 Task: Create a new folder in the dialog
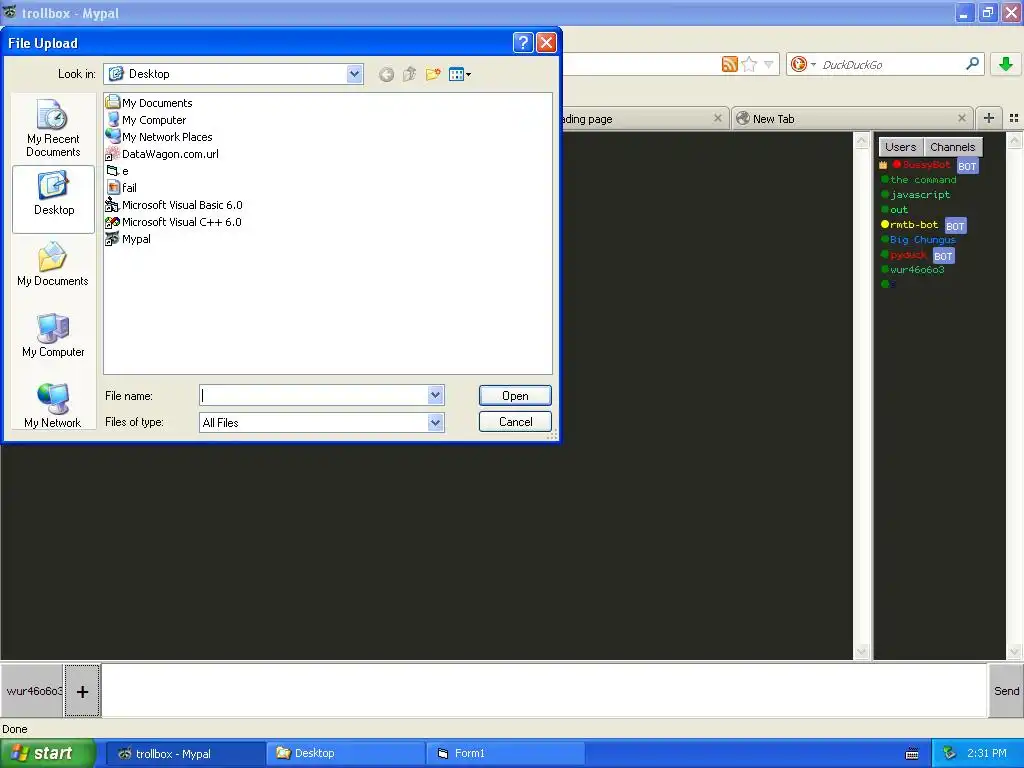(433, 74)
